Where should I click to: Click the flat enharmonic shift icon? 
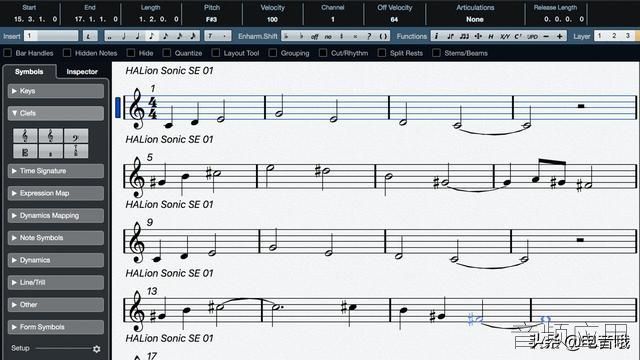coord(301,36)
